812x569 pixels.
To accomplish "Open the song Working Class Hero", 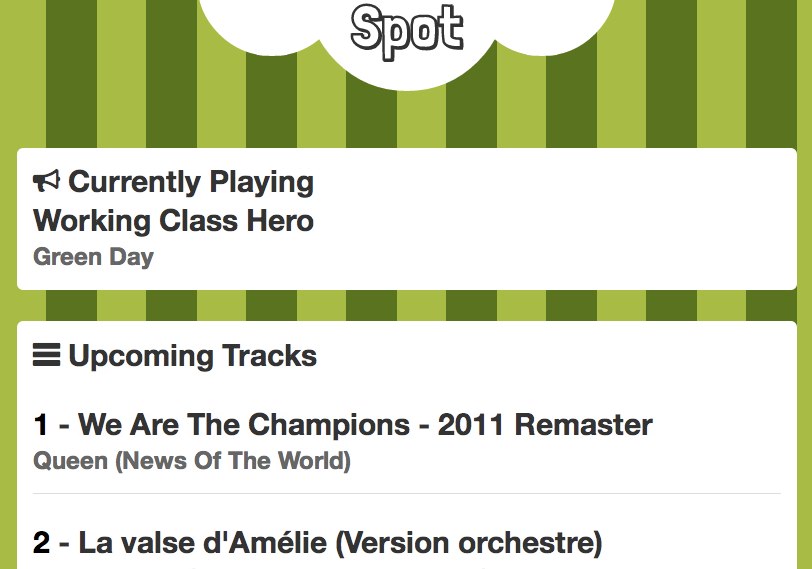I will click(173, 220).
